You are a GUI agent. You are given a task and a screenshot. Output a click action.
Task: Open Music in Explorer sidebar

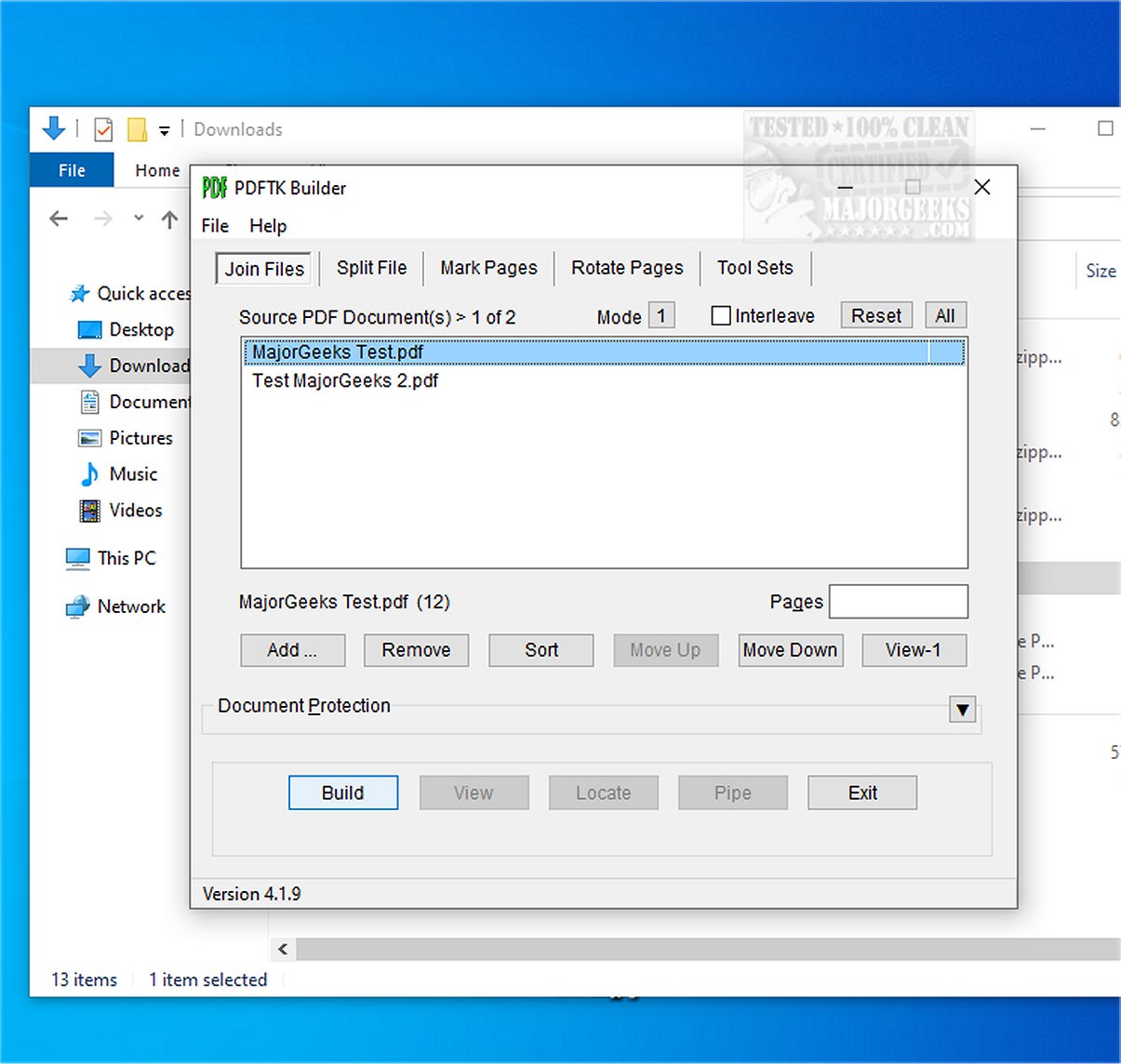click(118, 474)
